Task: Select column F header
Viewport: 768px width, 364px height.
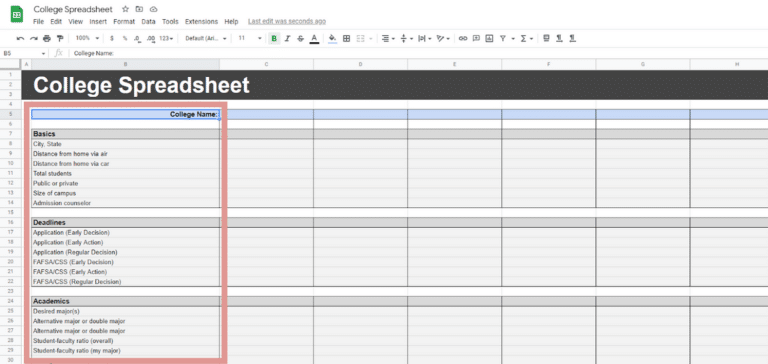Action: [549, 64]
